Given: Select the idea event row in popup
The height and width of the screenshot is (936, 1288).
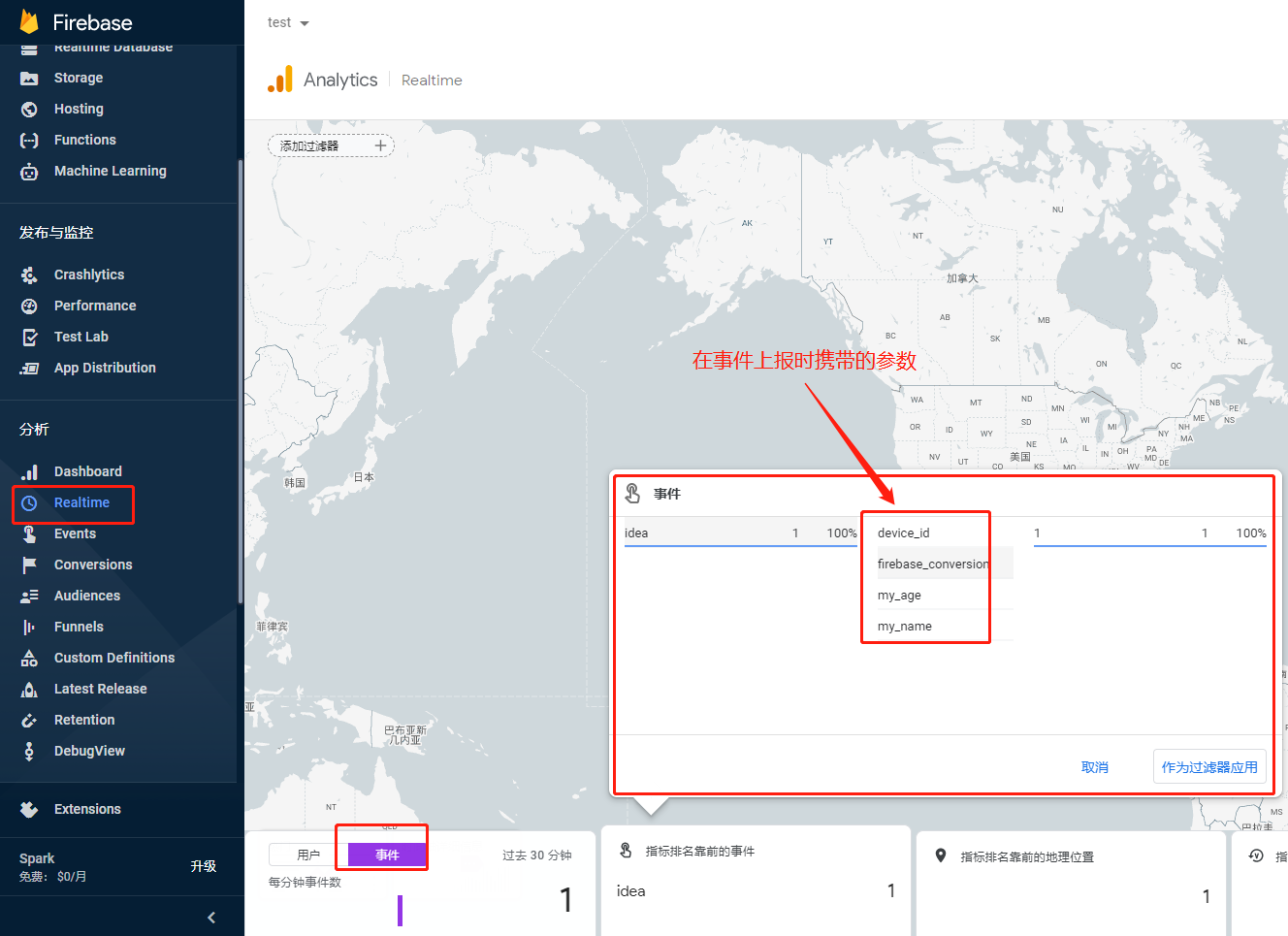Looking at the screenshot, I should (740, 533).
